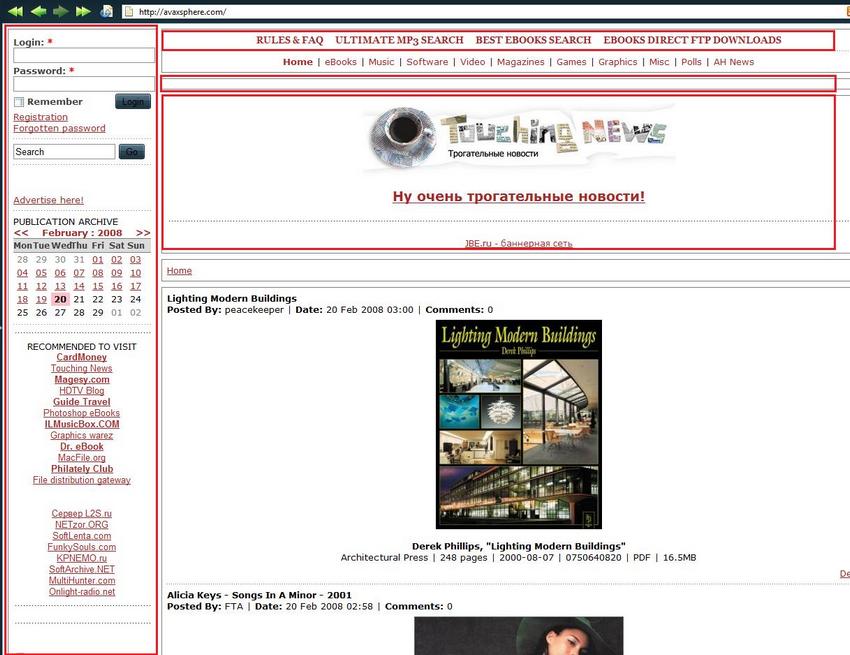Open BEST EBOOKS SEARCH in top bar

(x=533, y=40)
